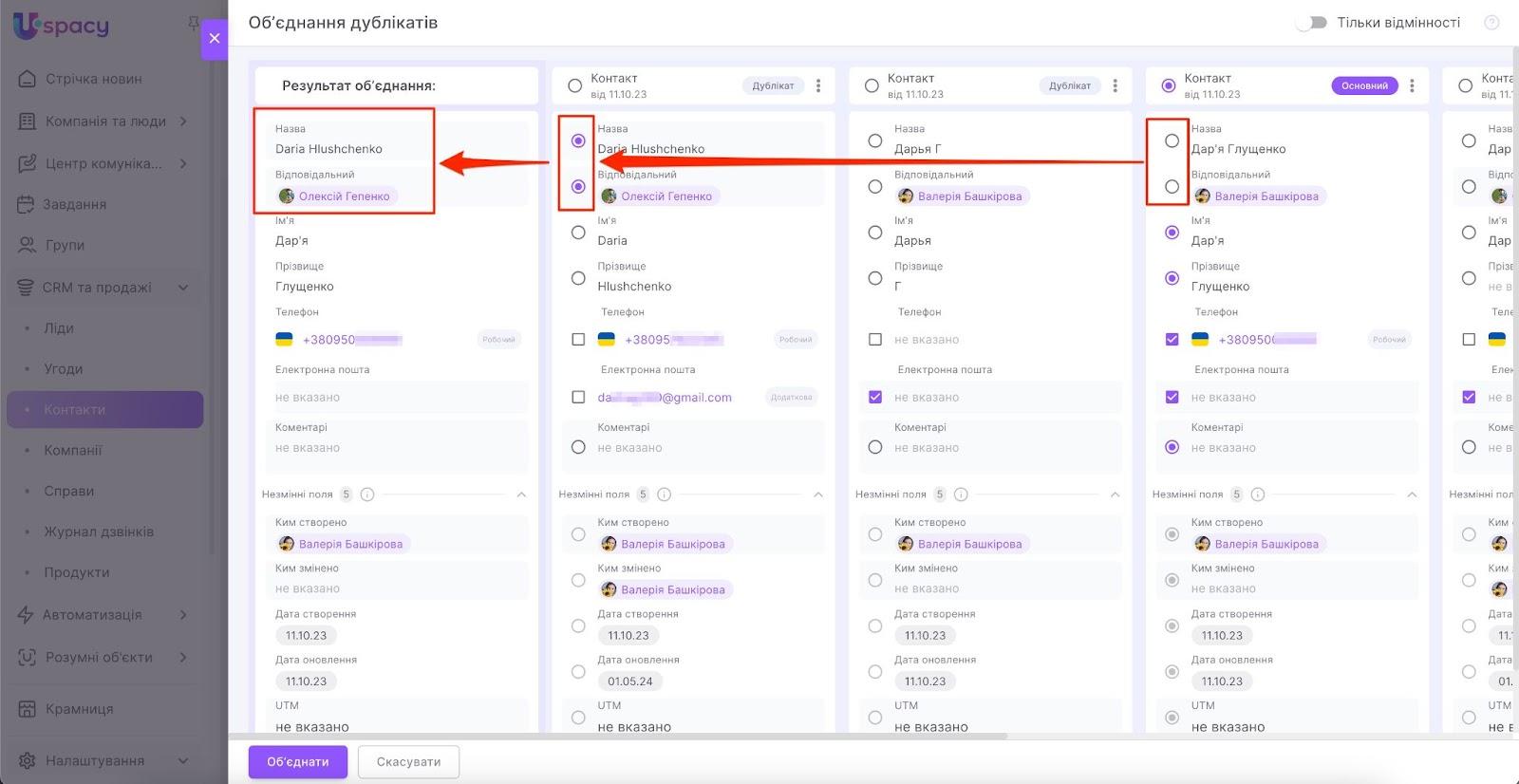Select the Ім'я radio for Daria
The width and height of the screenshot is (1519, 784).
tap(578, 233)
